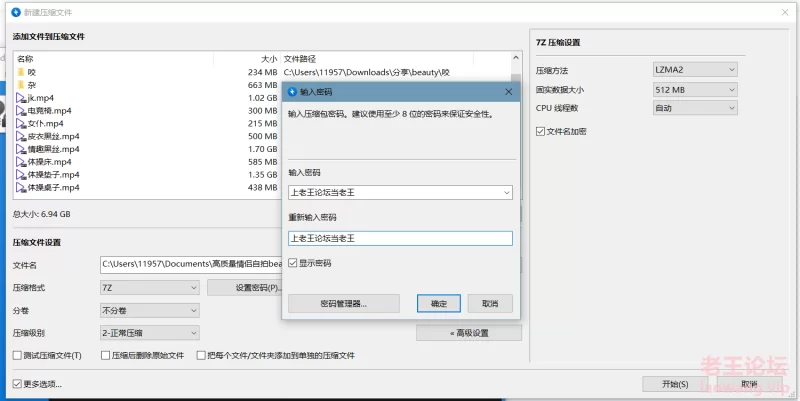The width and height of the screenshot is (800, 401).
Task: Open the 密码管理器 button
Action: (344, 304)
